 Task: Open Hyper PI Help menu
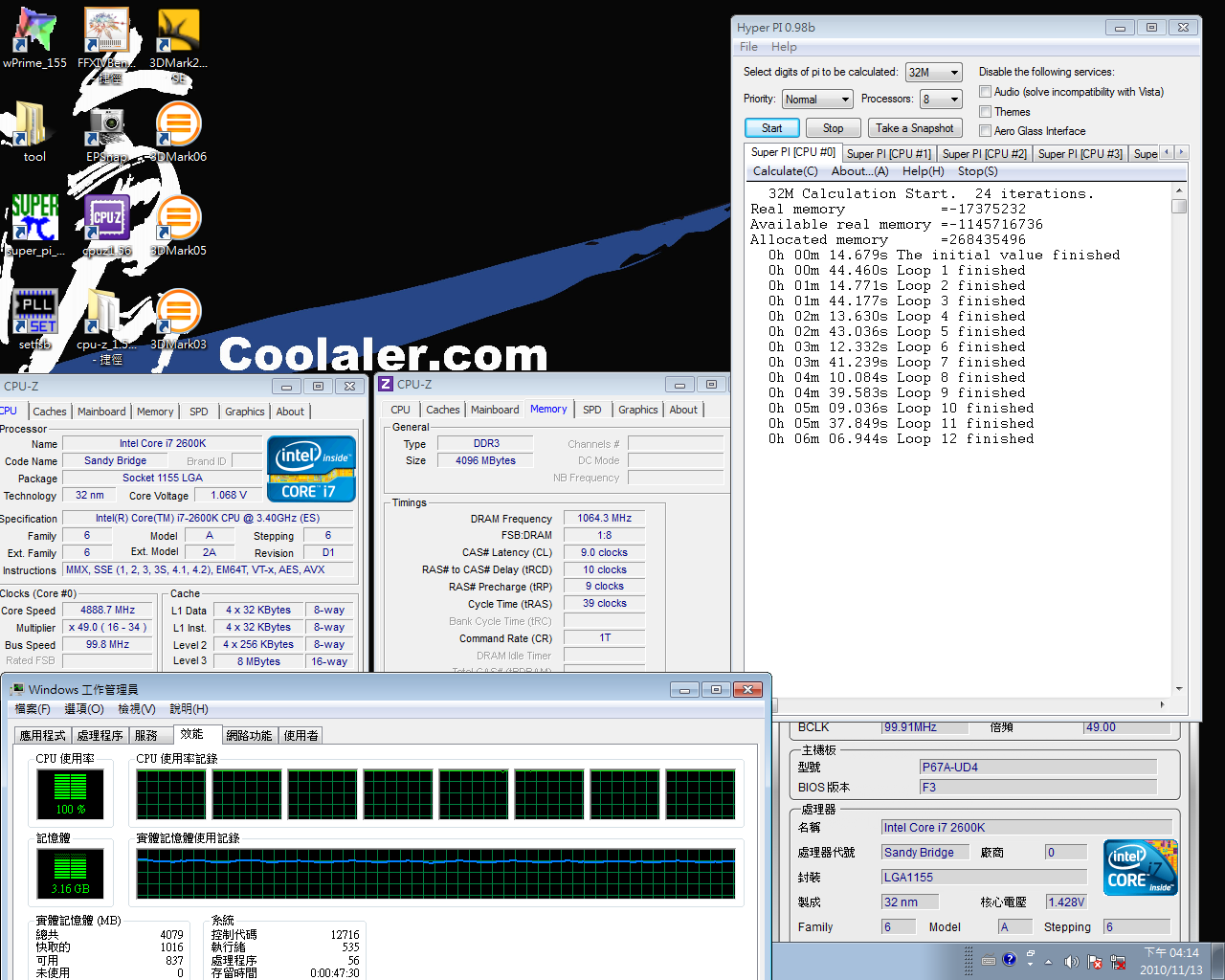pos(784,47)
